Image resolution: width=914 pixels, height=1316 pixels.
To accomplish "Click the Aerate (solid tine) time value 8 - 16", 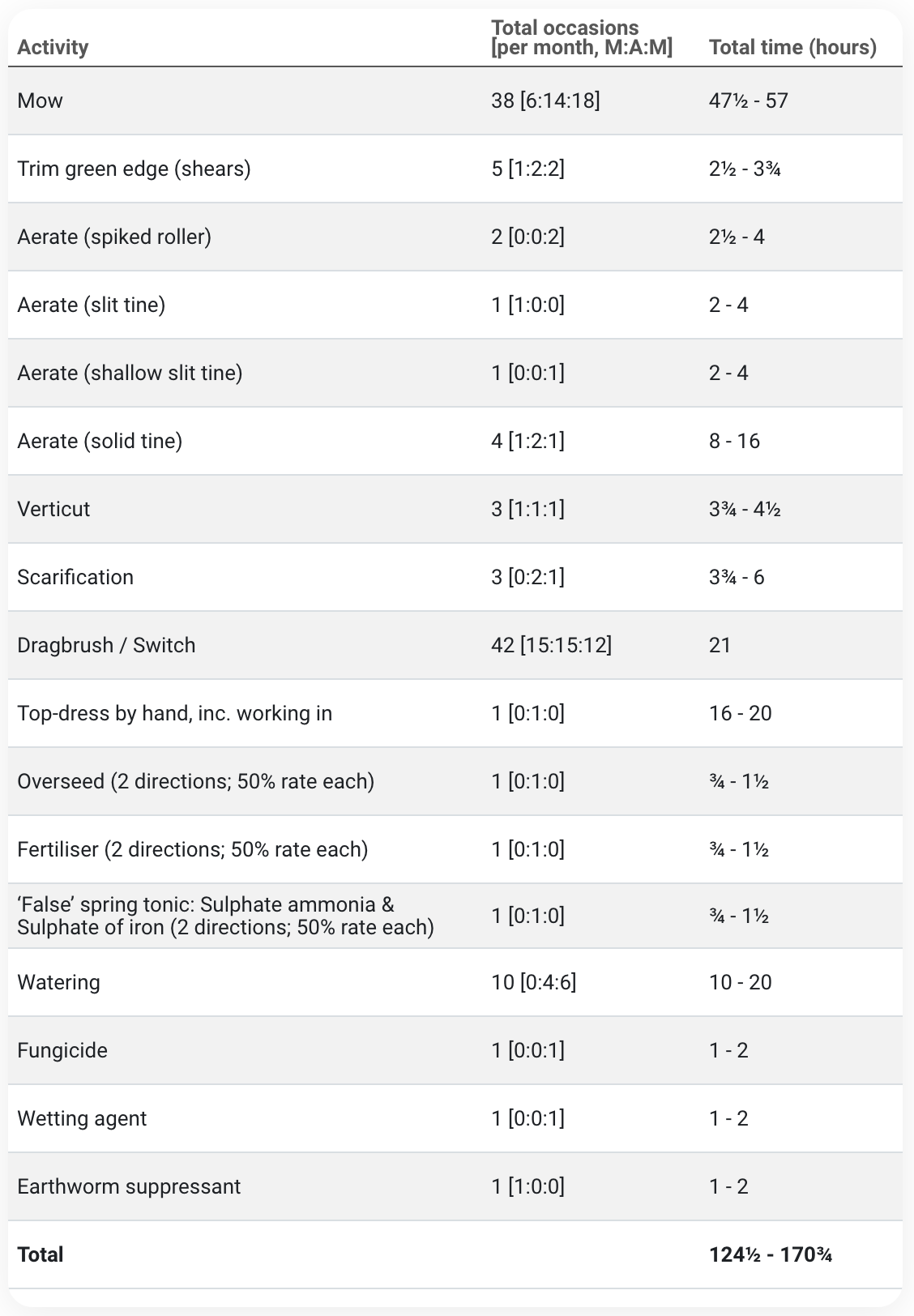I will click(734, 441).
